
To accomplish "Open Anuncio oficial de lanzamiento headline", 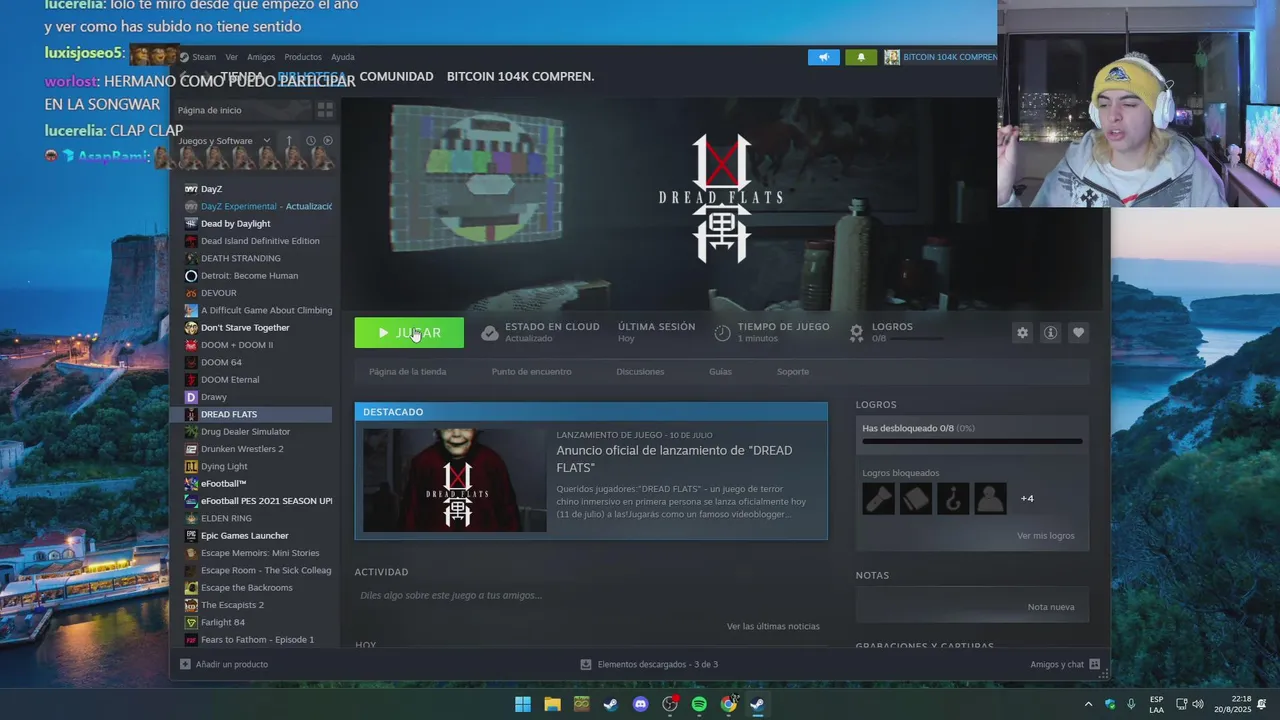I will click(674, 459).
